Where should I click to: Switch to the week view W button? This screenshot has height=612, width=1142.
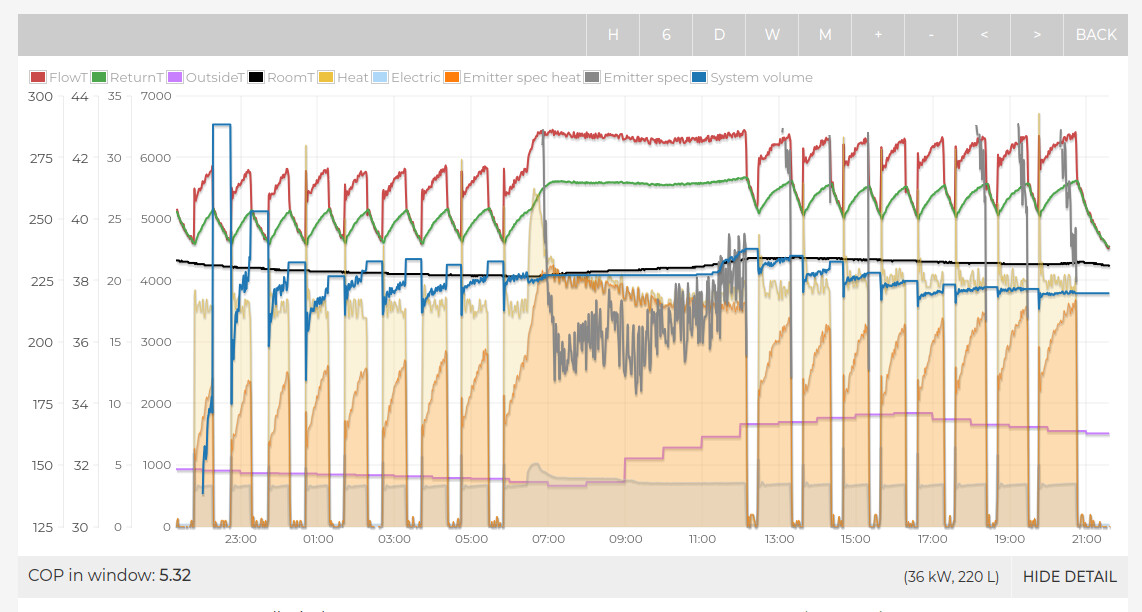click(772, 35)
